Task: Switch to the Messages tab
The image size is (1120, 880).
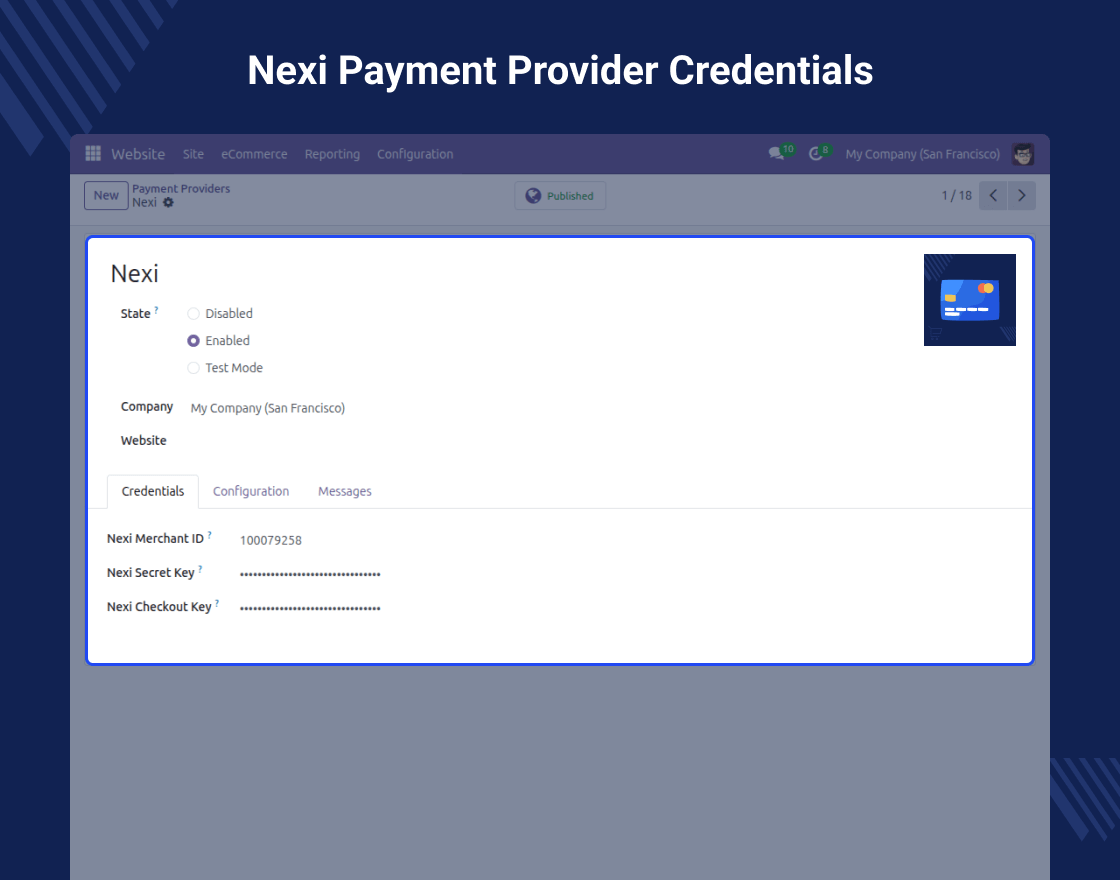Action: click(x=344, y=491)
